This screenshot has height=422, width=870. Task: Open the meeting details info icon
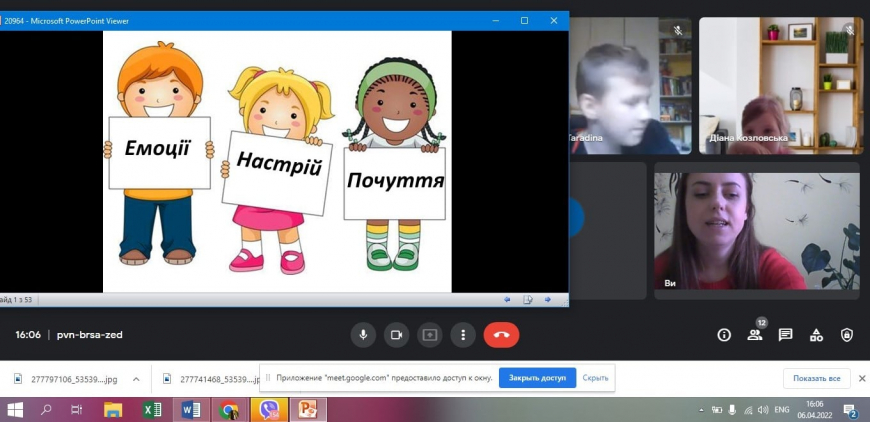point(724,335)
